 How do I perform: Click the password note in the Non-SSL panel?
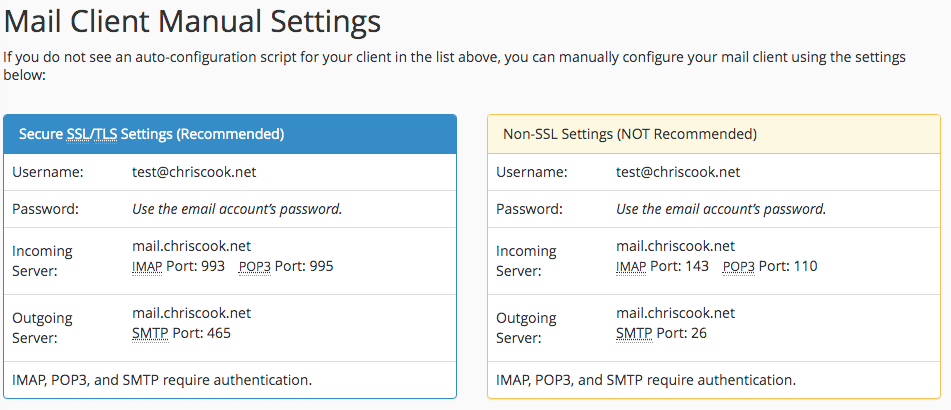(721, 209)
